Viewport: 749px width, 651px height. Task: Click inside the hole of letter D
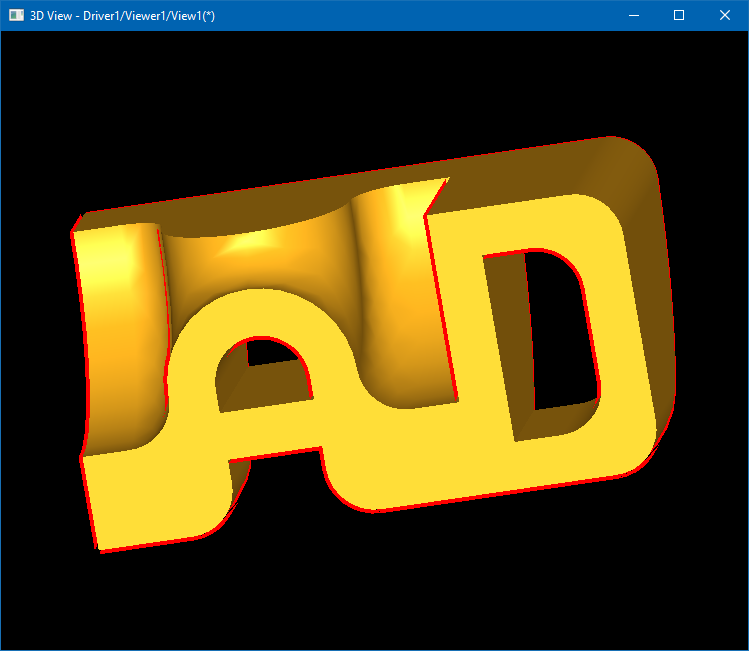pos(560,330)
